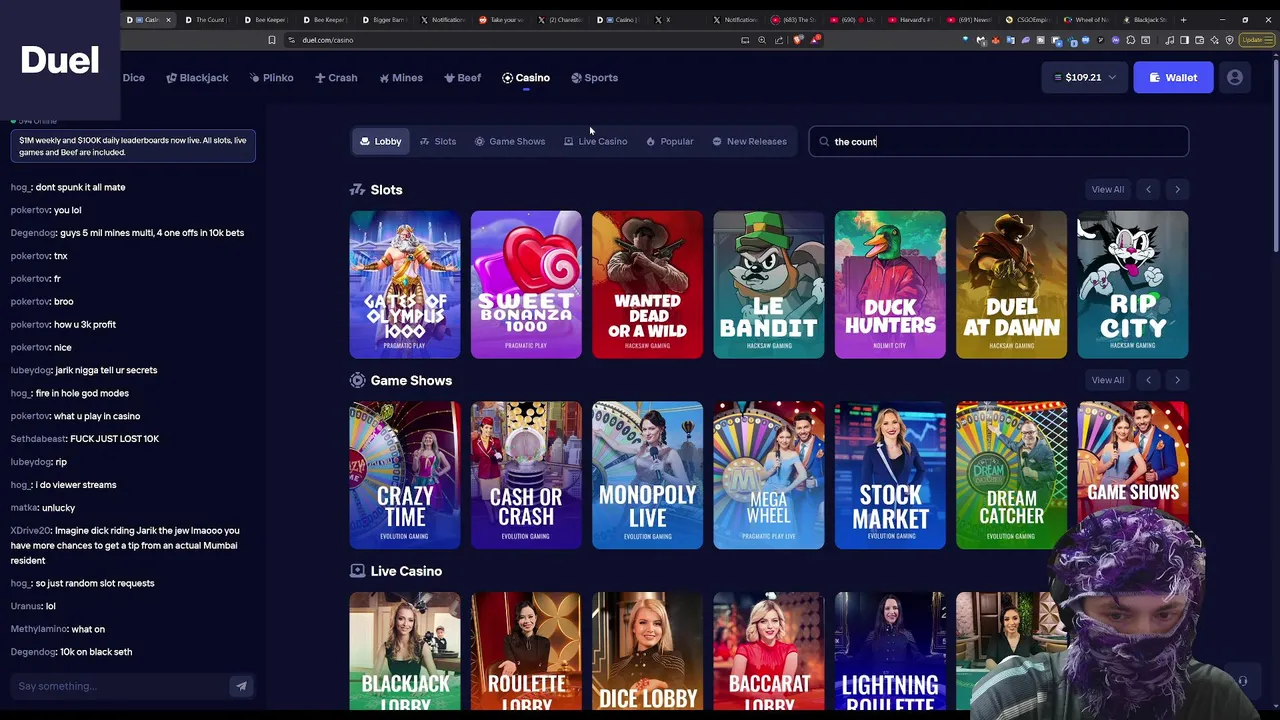
Task: Open the Crazy Time game show
Action: 405,475
